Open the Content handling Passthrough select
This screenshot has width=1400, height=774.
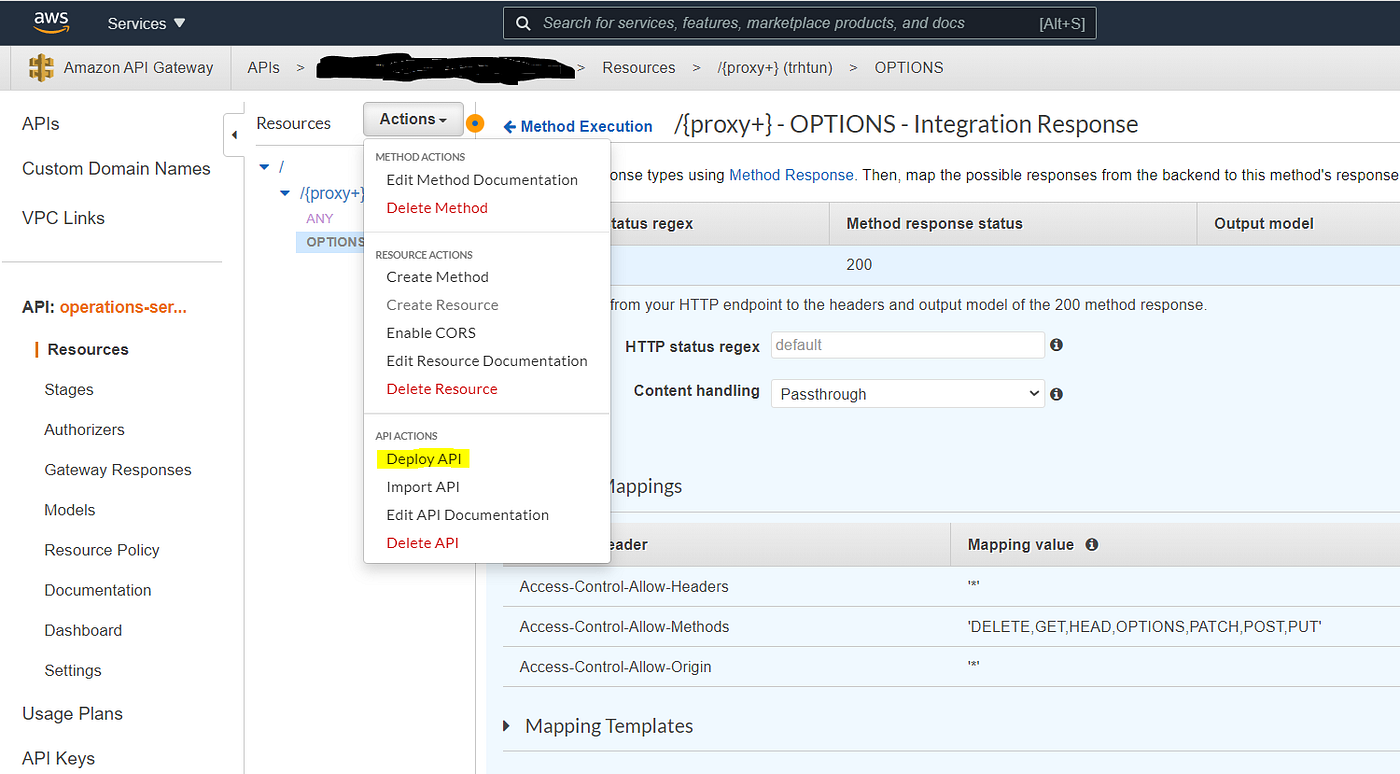point(908,394)
